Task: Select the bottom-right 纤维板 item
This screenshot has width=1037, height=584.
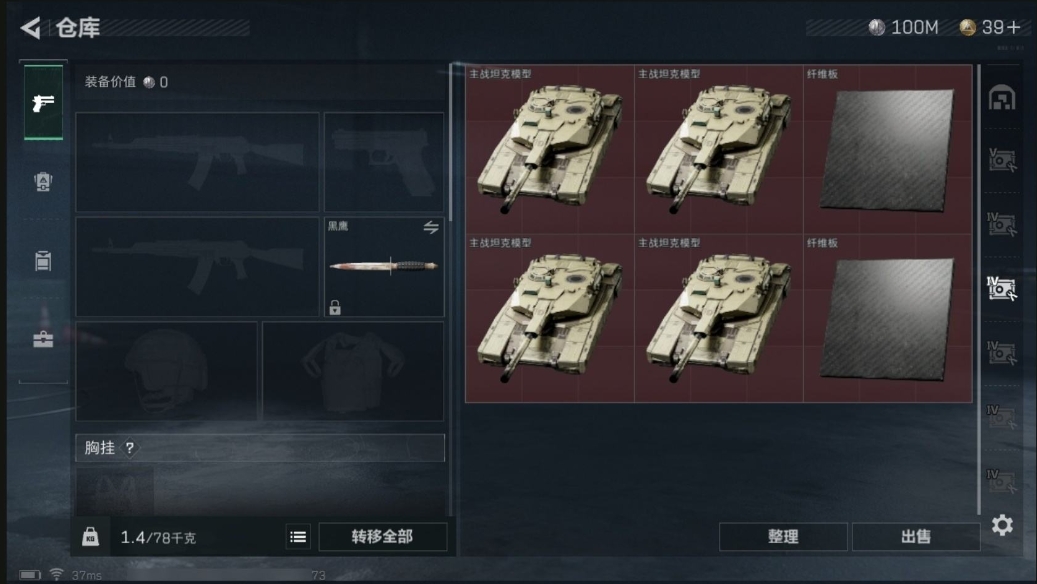Action: click(888, 318)
